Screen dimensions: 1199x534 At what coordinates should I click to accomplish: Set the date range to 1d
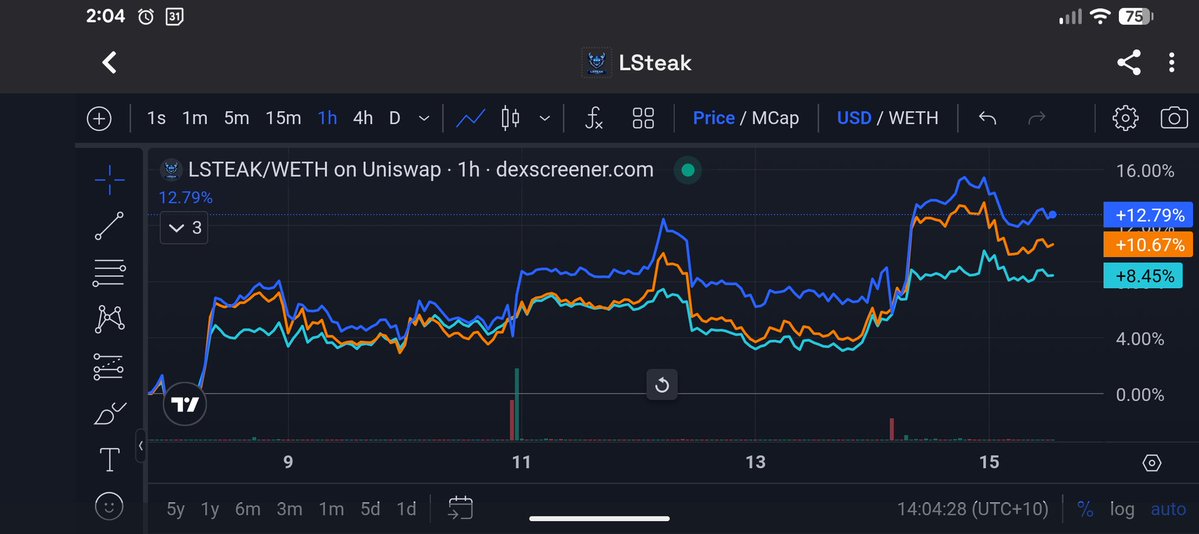pos(406,509)
